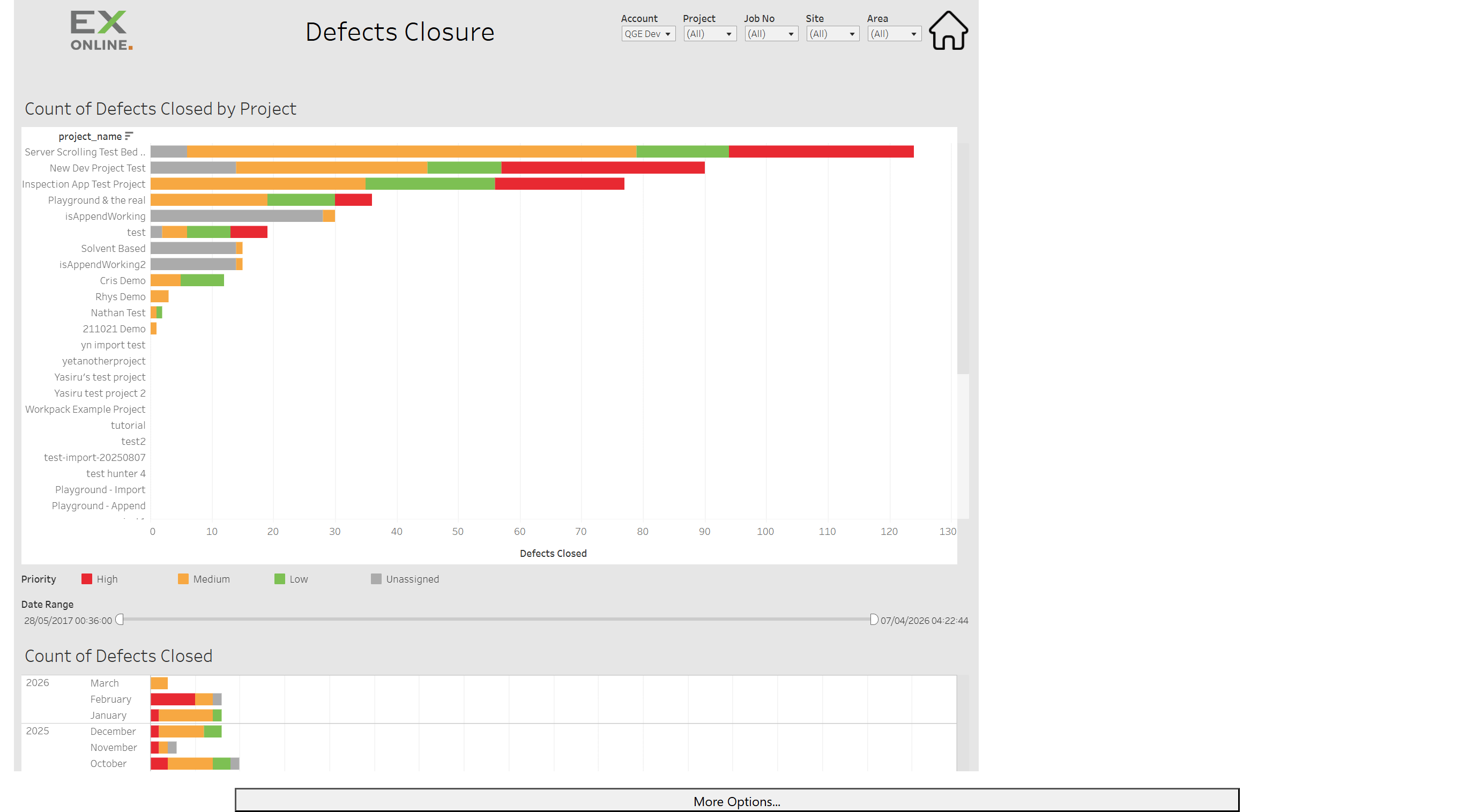Click the grey bar for isAppendWorking
Image resolution: width=1474 pixels, height=812 pixels.
tap(237, 216)
